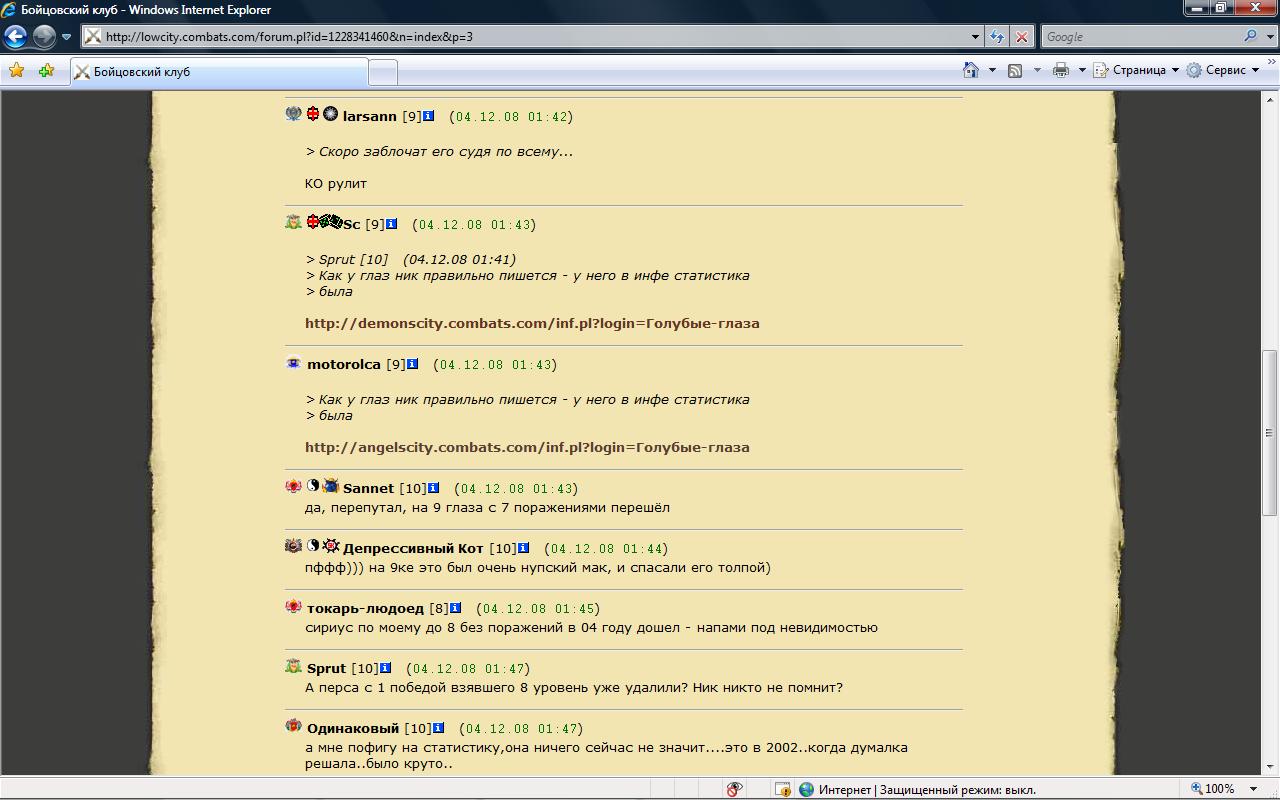The image size is (1280, 800).
Task: Click username токарь-людоед
Action: [365, 608]
